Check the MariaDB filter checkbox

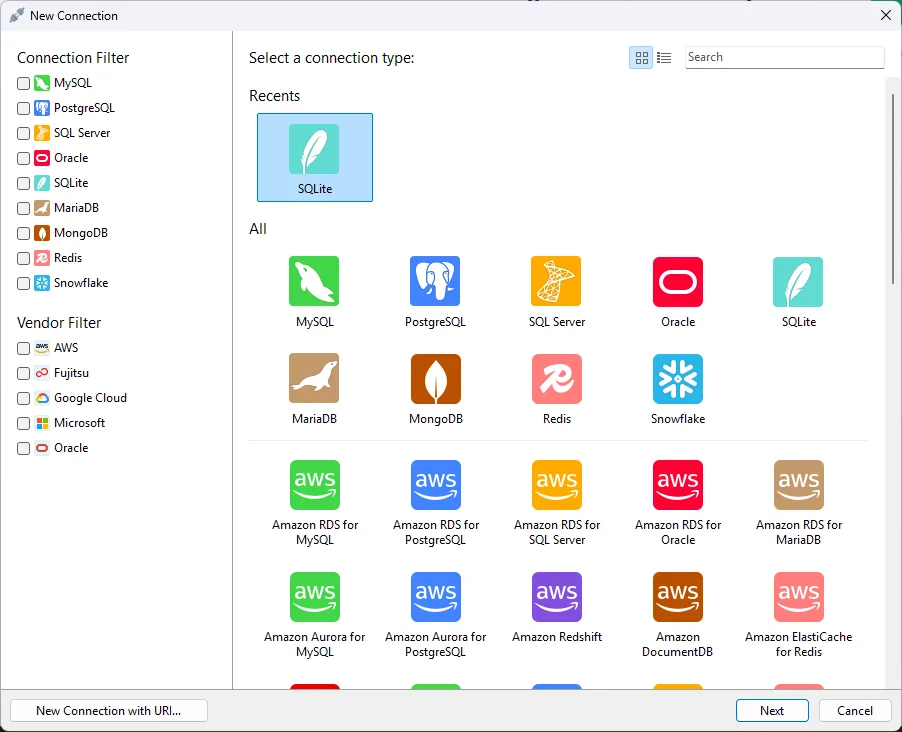(24, 208)
